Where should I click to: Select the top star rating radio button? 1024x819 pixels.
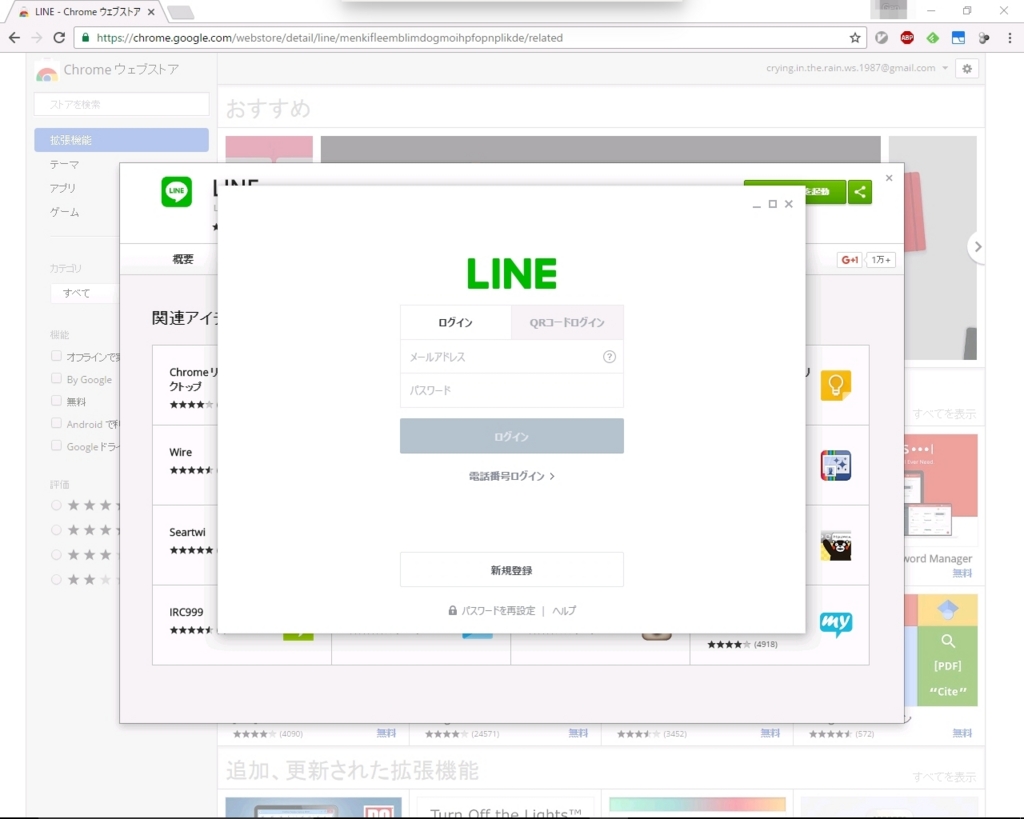56,505
